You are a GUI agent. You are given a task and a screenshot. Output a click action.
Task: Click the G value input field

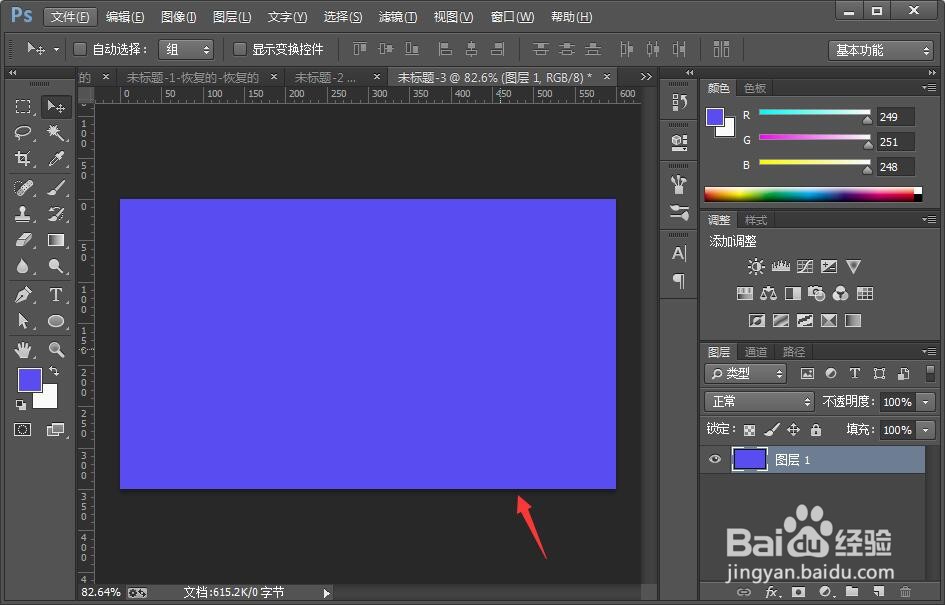pyautogui.click(x=896, y=142)
